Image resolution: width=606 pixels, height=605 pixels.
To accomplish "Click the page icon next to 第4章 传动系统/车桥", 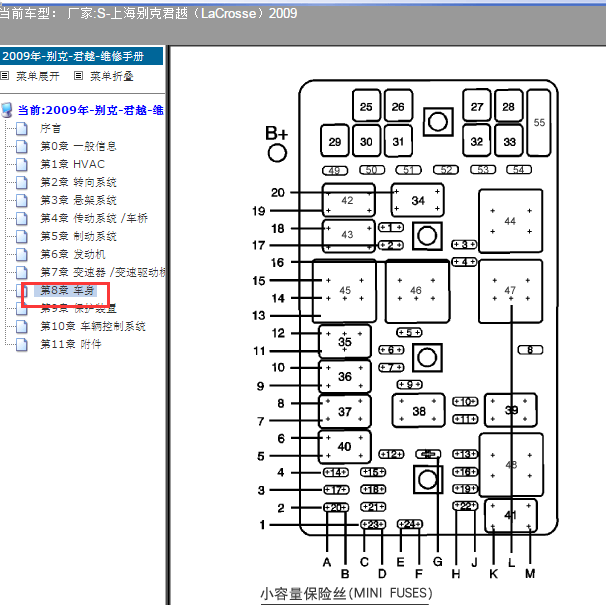I will 22,218.
